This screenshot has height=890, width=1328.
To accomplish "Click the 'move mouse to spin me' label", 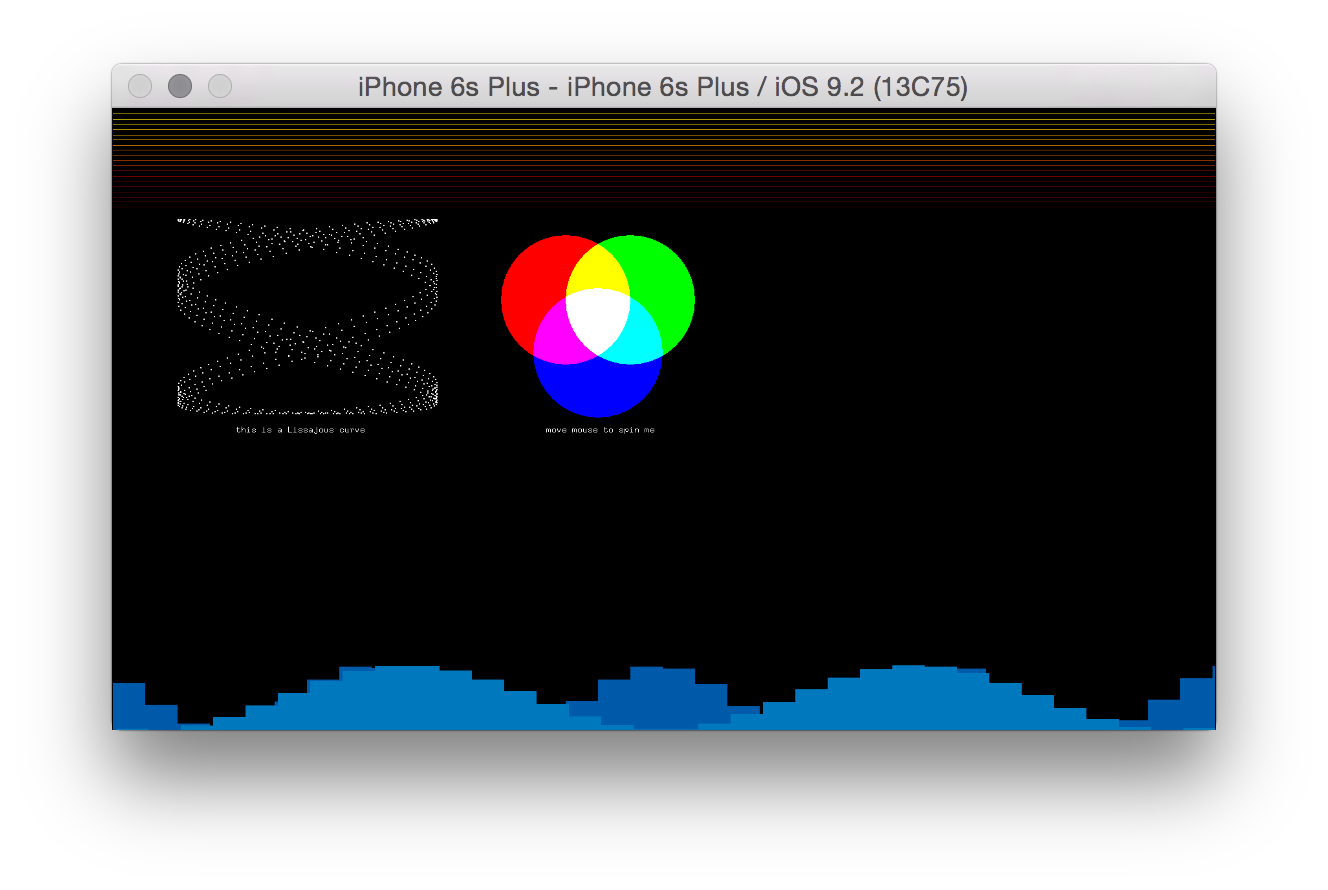I will 598,431.
